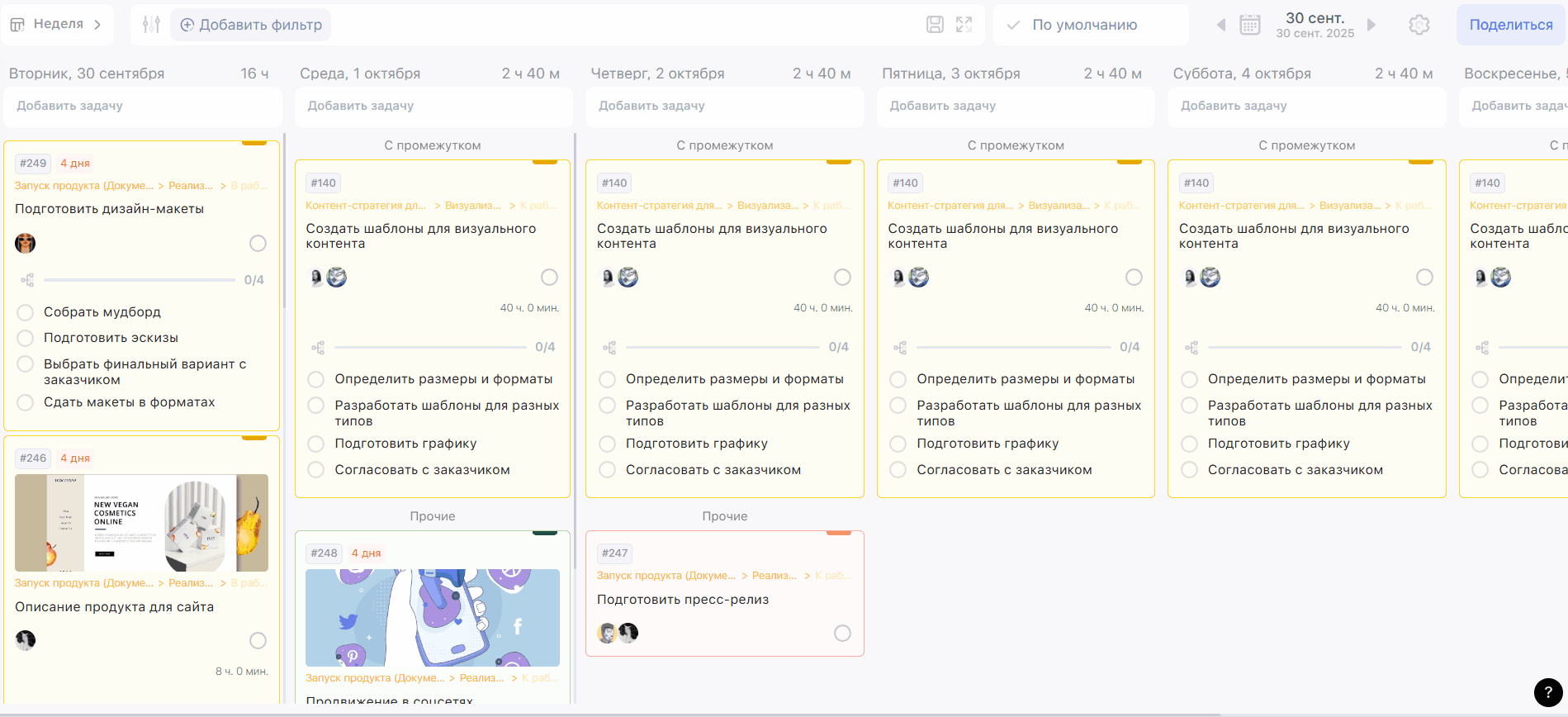The height and width of the screenshot is (717, 1568).
Task: Open settings with the gear icon
Action: click(1419, 25)
